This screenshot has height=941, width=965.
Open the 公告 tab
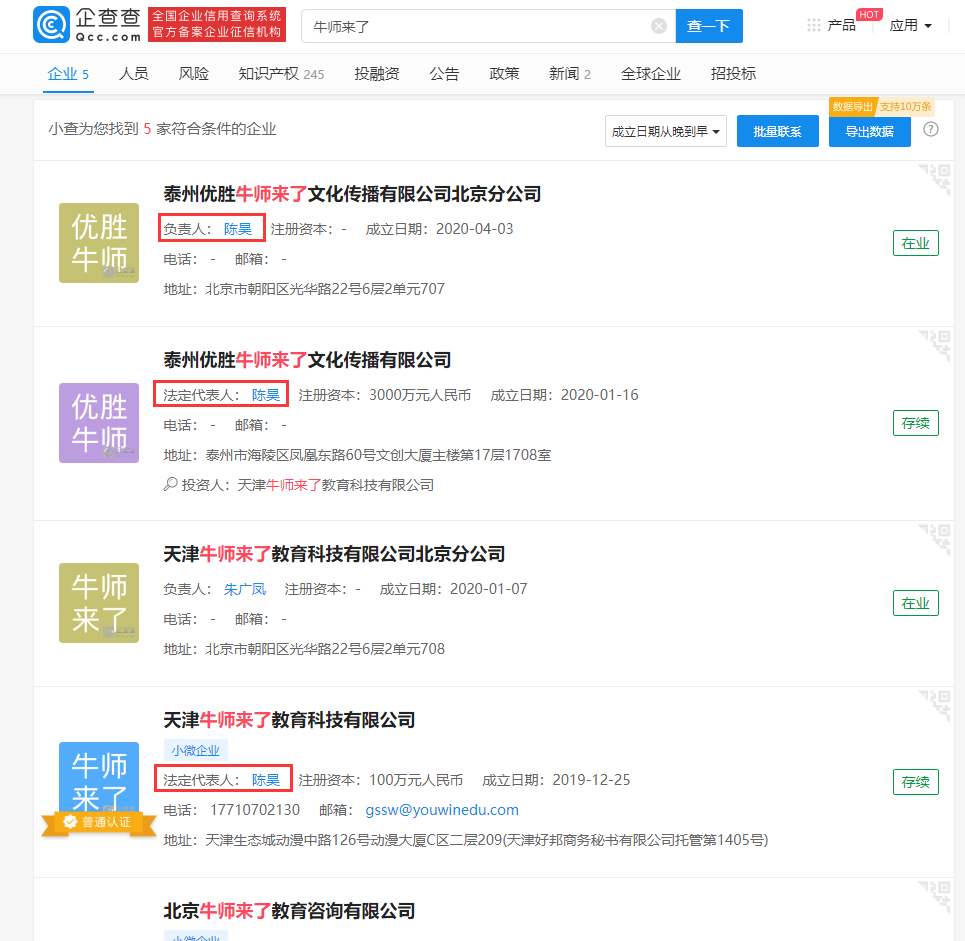[444, 74]
